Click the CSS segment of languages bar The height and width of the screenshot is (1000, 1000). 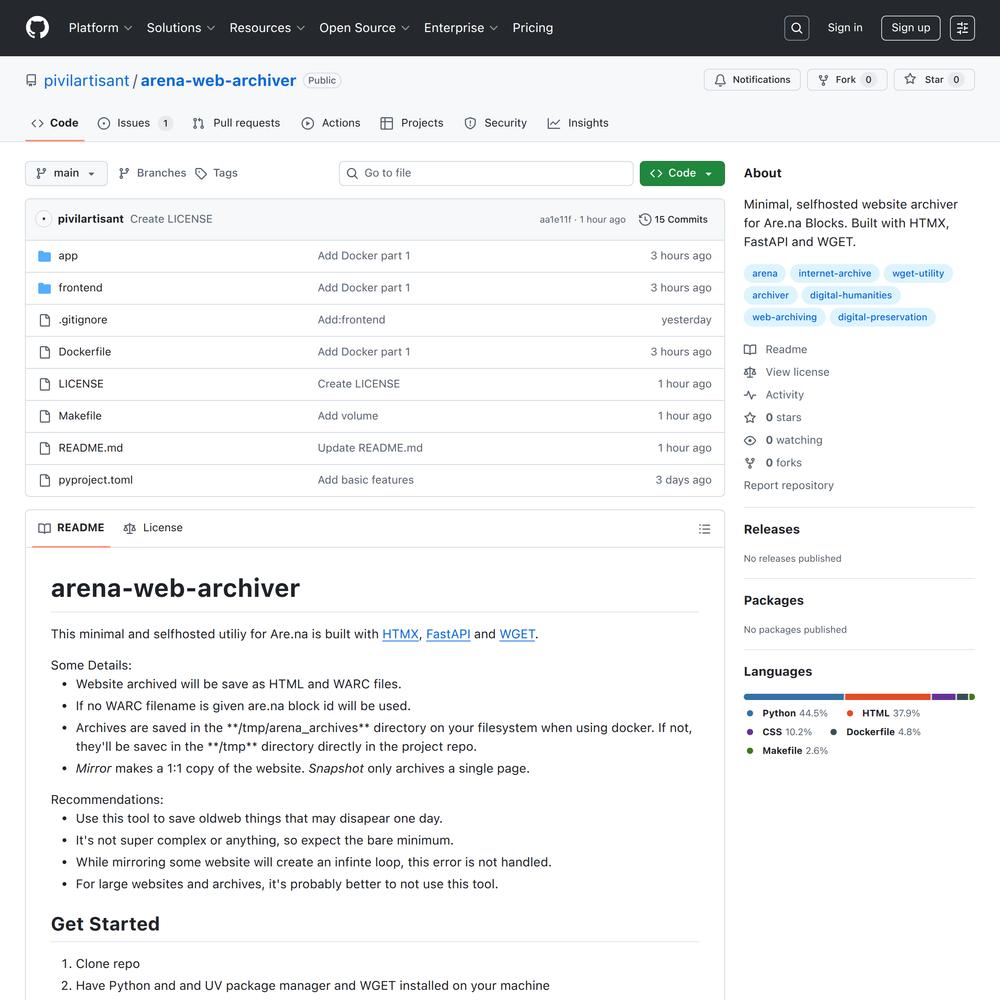[x=943, y=697]
